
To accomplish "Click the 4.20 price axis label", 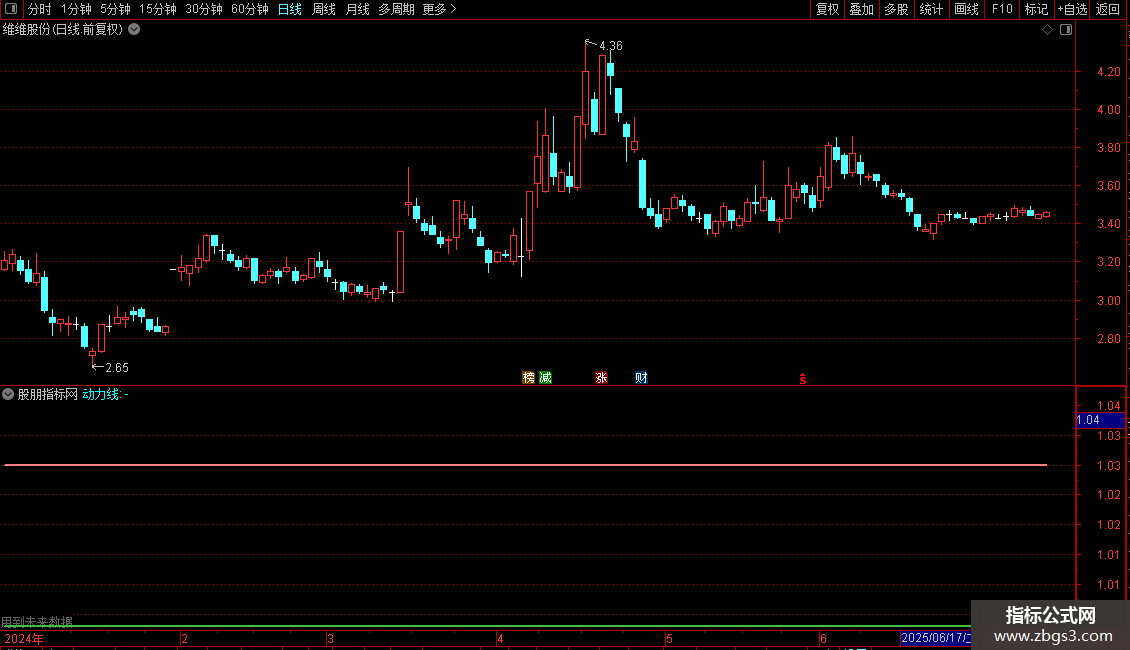I will click(x=1108, y=71).
